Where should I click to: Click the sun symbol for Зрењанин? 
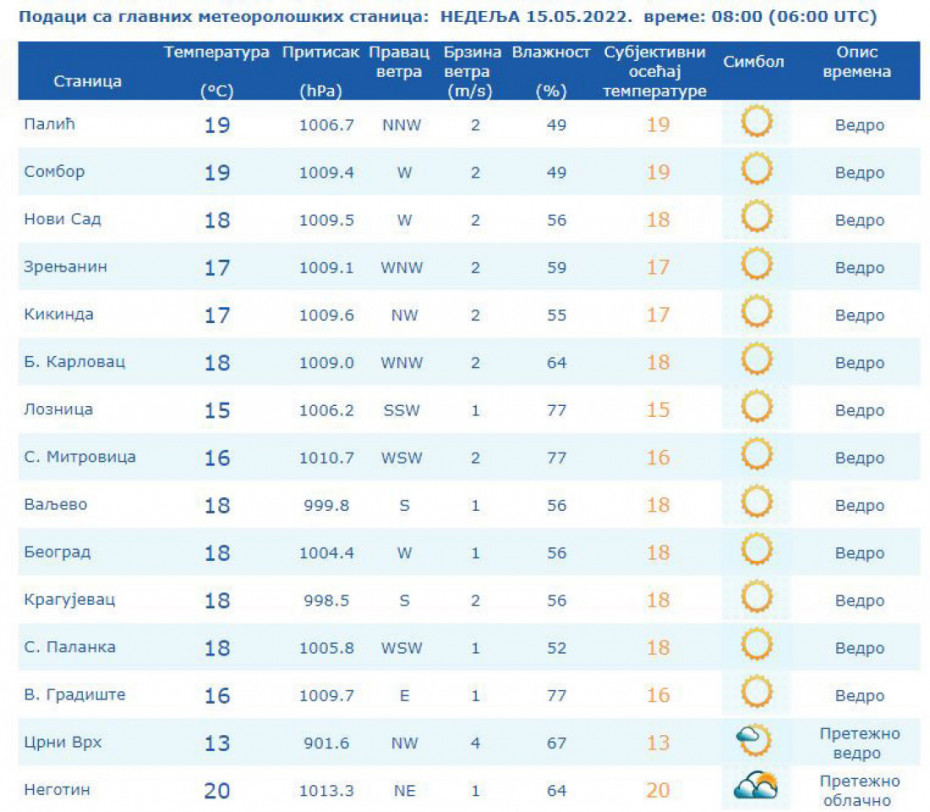tap(757, 264)
